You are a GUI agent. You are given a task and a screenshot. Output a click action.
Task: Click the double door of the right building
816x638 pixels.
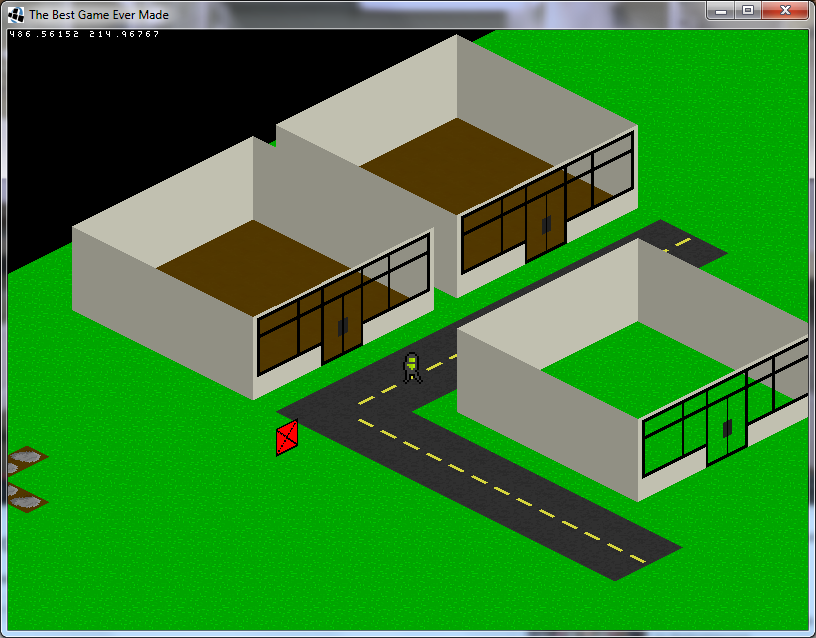[x=727, y=428]
